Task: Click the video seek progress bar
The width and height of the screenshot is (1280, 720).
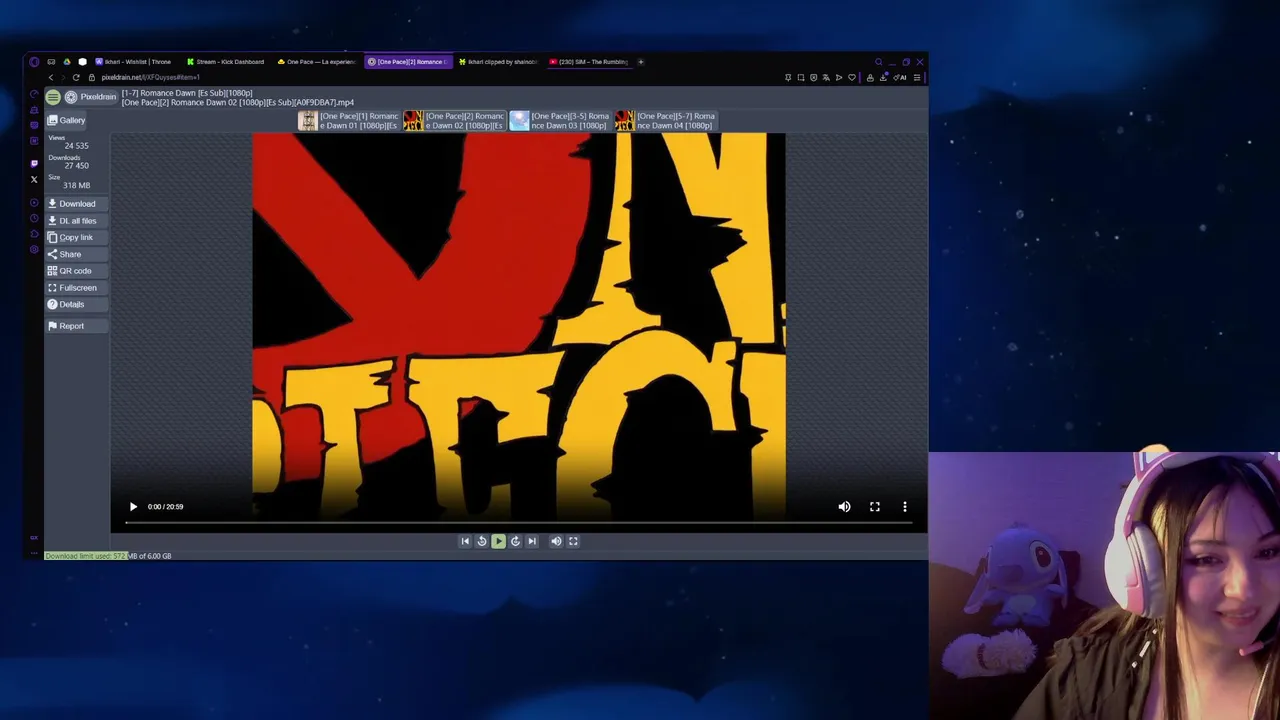Action: tap(518, 523)
